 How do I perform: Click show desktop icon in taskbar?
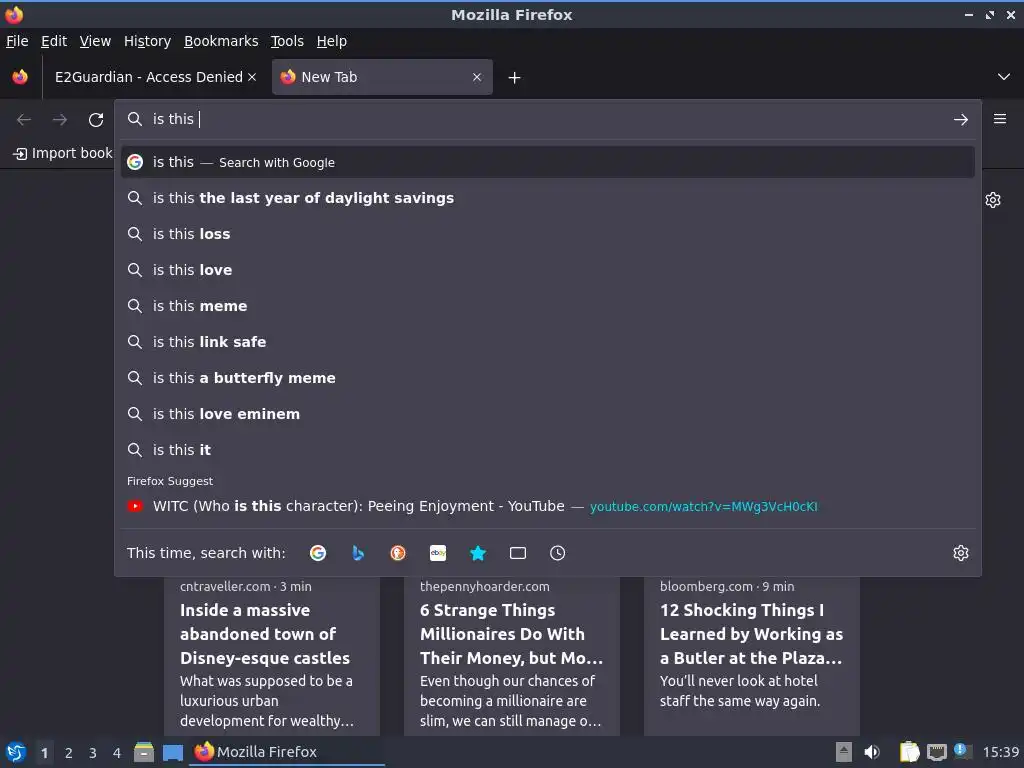click(x=173, y=753)
